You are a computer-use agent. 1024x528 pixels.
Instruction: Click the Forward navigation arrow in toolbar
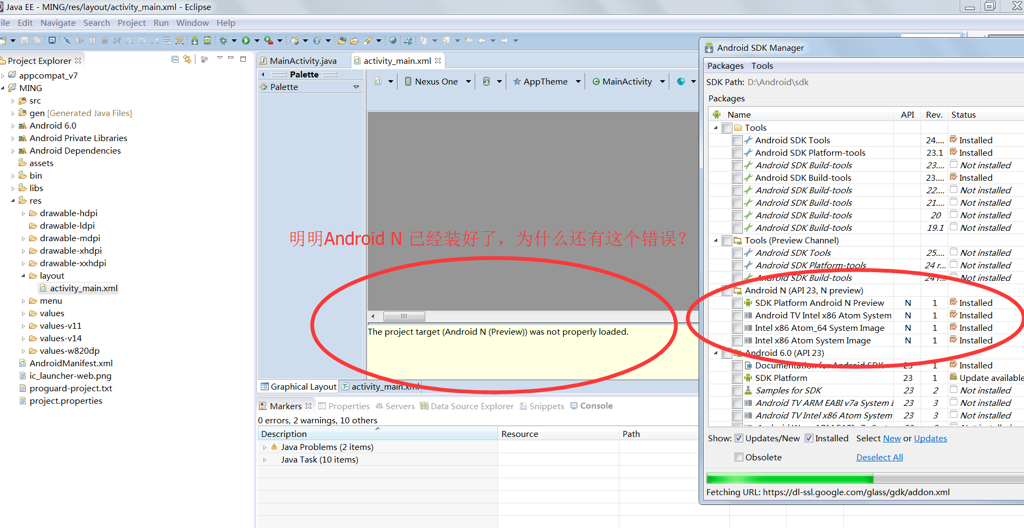504,41
